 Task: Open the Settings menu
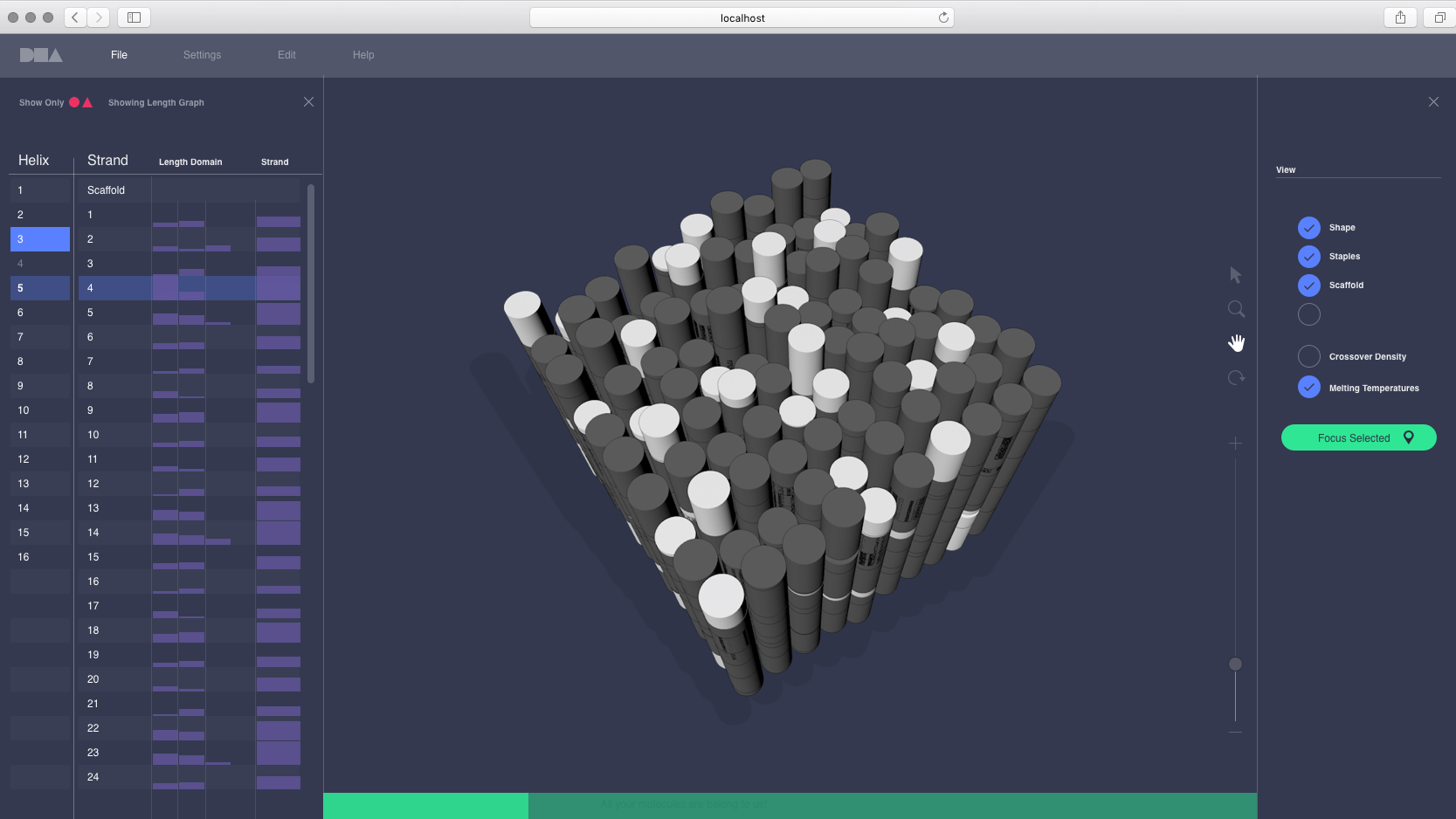(x=202, y=55)
